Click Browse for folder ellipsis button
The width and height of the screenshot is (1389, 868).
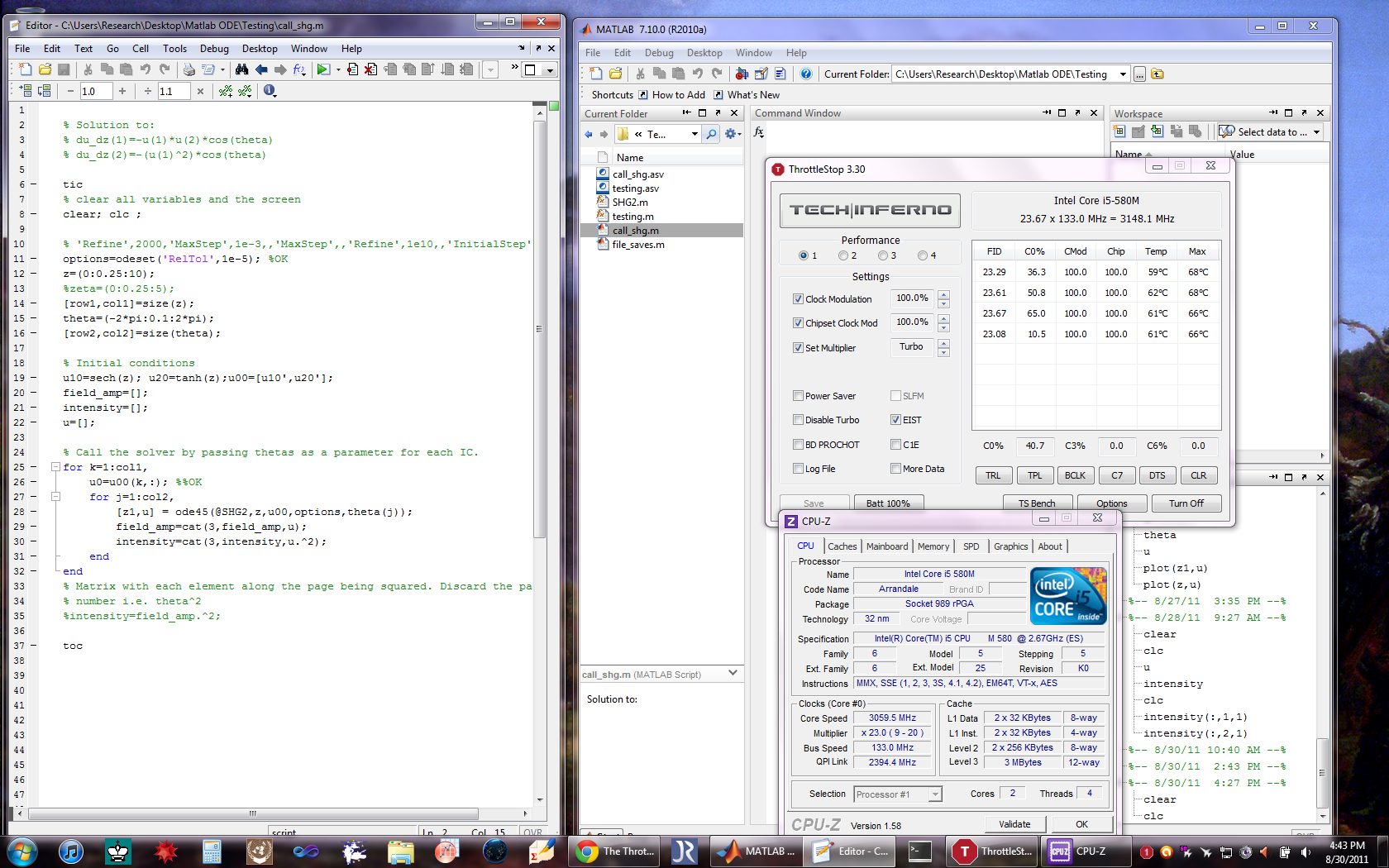tap(1139, 74)
